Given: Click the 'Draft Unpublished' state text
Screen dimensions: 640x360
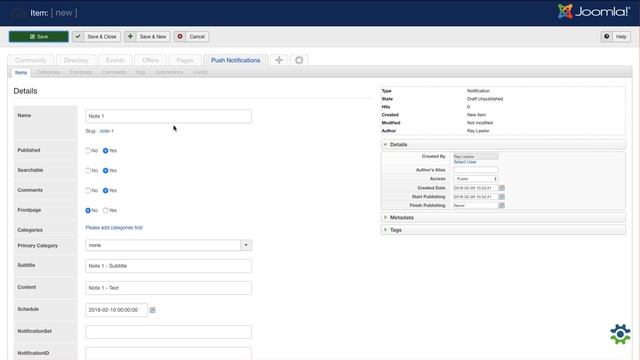Looking at the screenshot, I should click(485, 99).
